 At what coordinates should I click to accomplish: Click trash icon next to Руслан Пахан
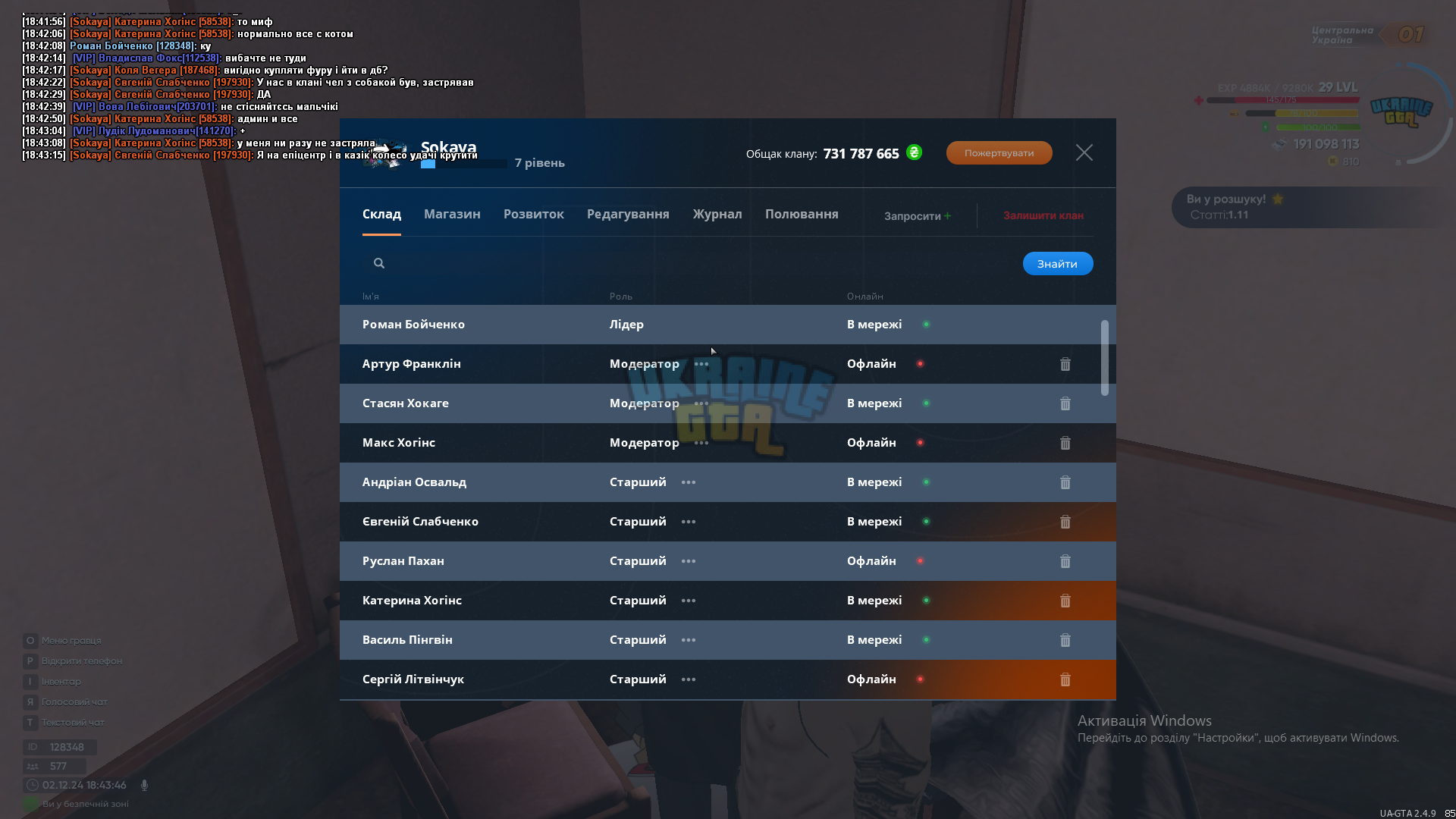1065,561
